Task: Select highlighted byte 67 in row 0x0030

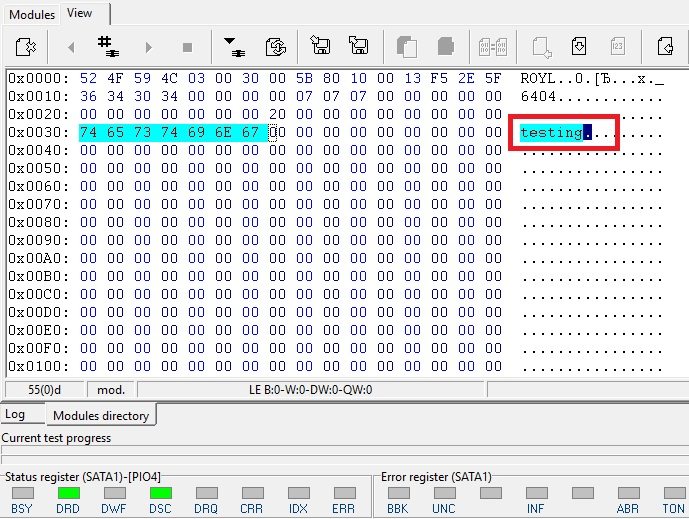Action: point(250,132)
